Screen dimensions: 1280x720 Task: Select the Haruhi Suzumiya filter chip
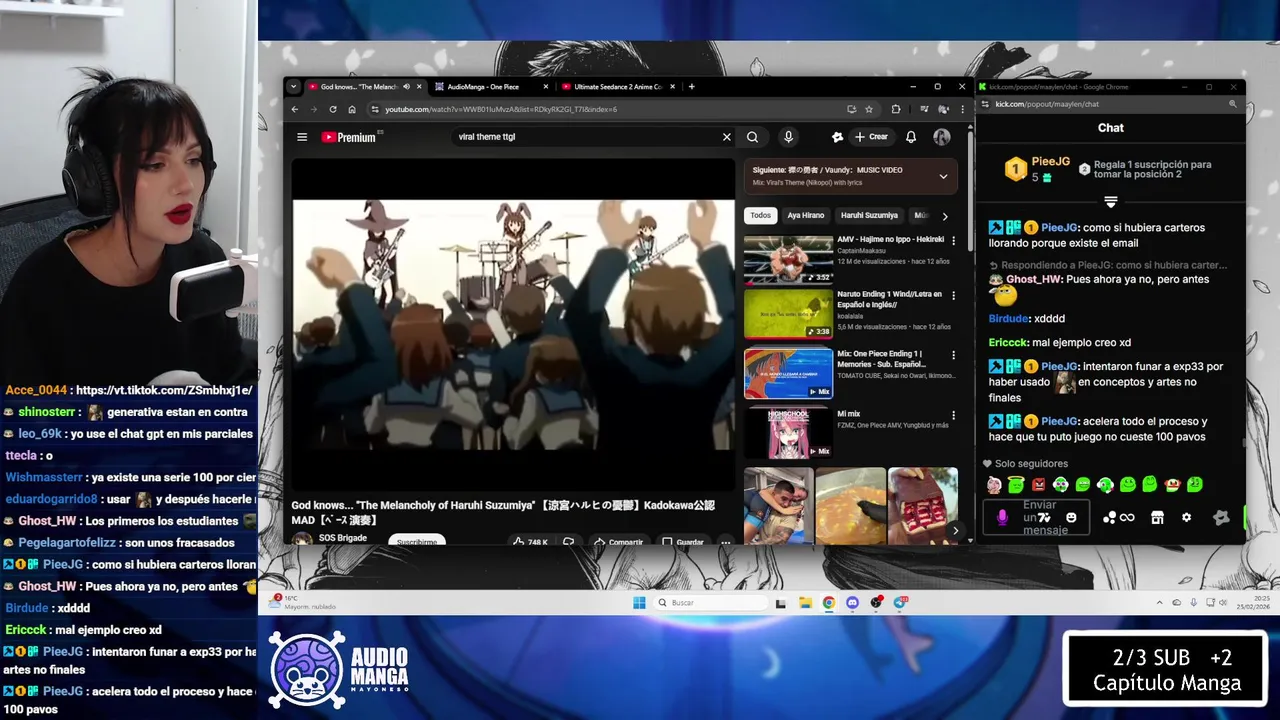(869, 215)
